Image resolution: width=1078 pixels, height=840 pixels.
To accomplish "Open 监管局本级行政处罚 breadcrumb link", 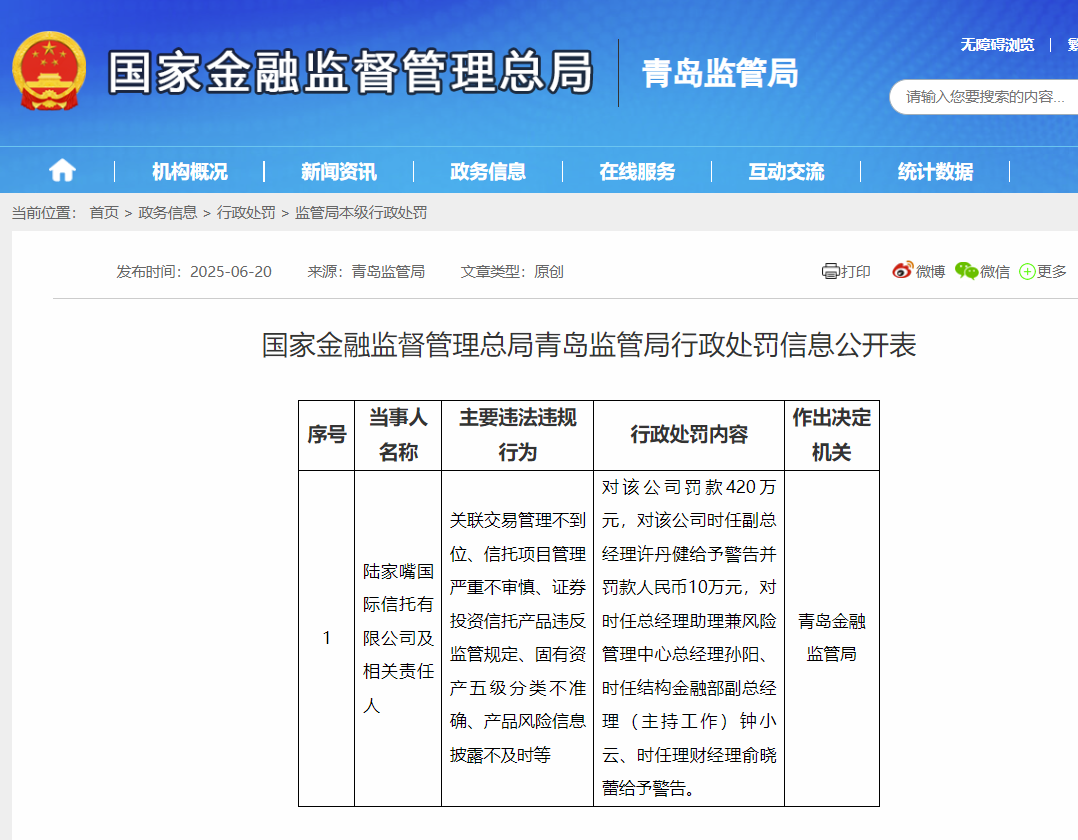I will coord(361,213).
